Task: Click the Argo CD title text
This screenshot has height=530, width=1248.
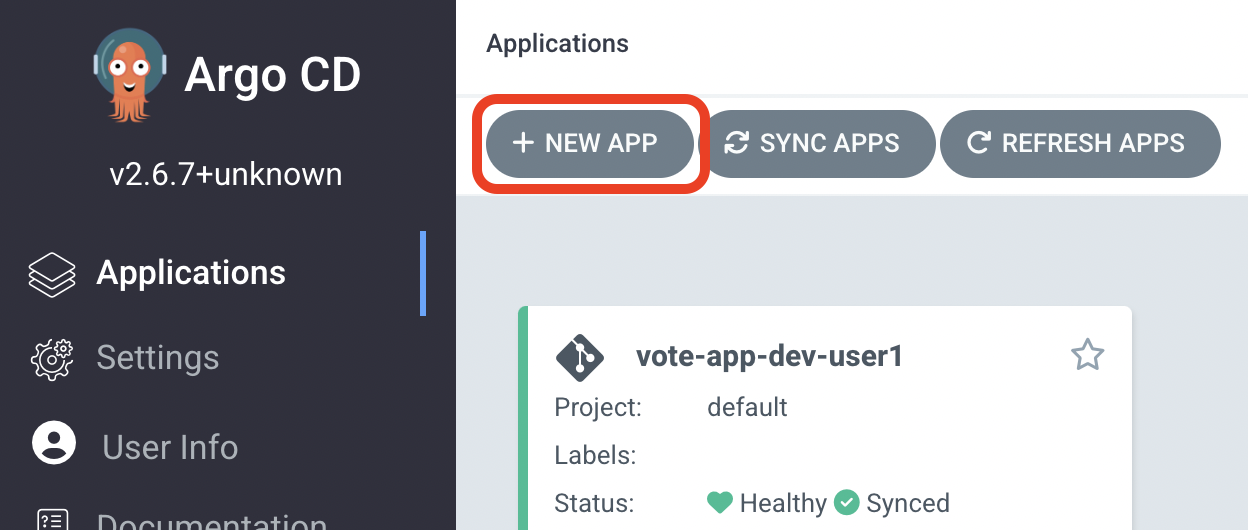Action: coord(273,75)
